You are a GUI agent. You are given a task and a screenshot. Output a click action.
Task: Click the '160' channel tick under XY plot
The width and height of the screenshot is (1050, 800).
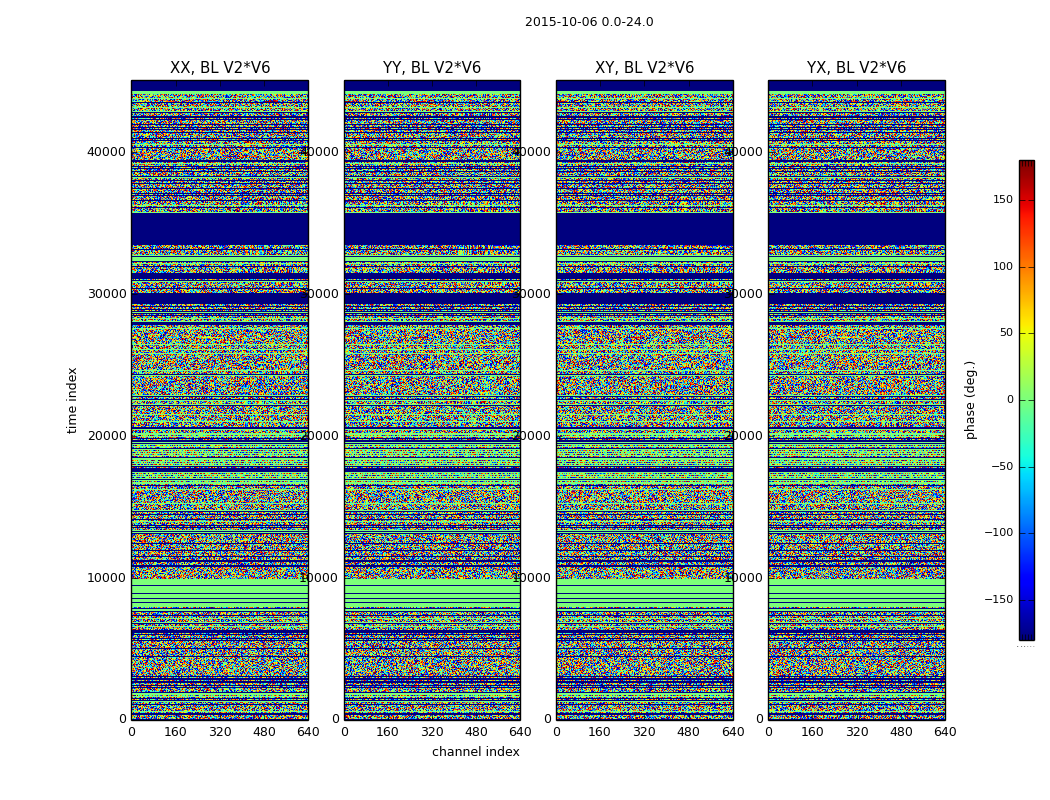[x=599, y=732]
